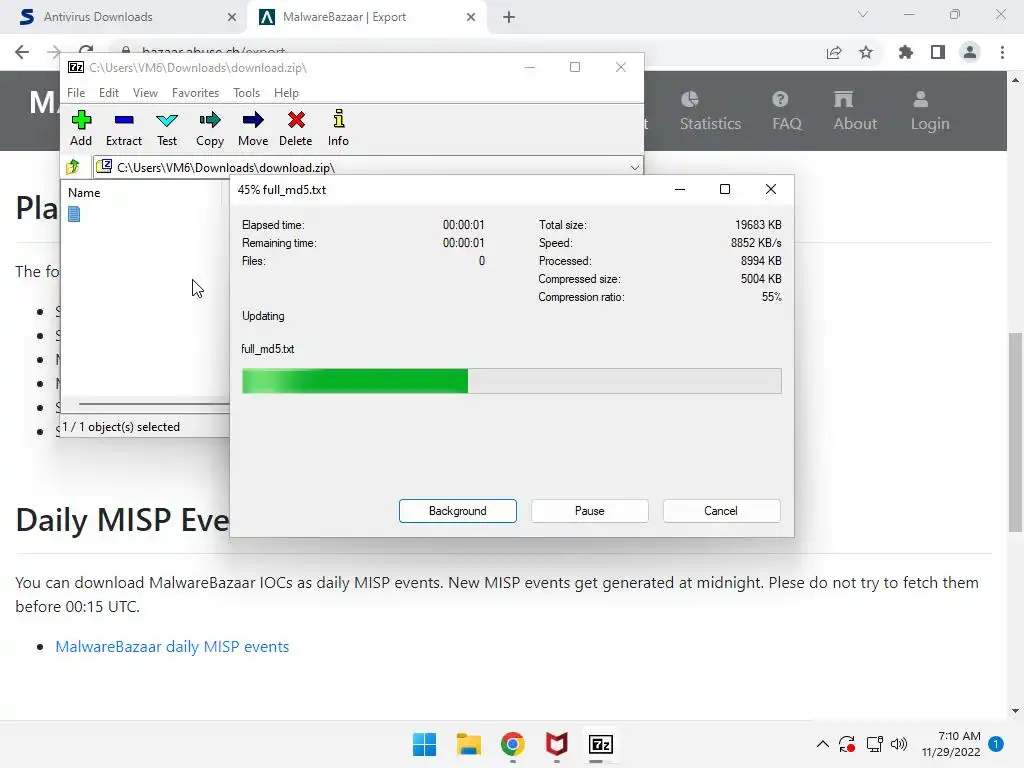The width and height of the screenshot is (1024, 768).
Task: Open the Chrome extensions puzzle icon
Action: click(905, 52)
